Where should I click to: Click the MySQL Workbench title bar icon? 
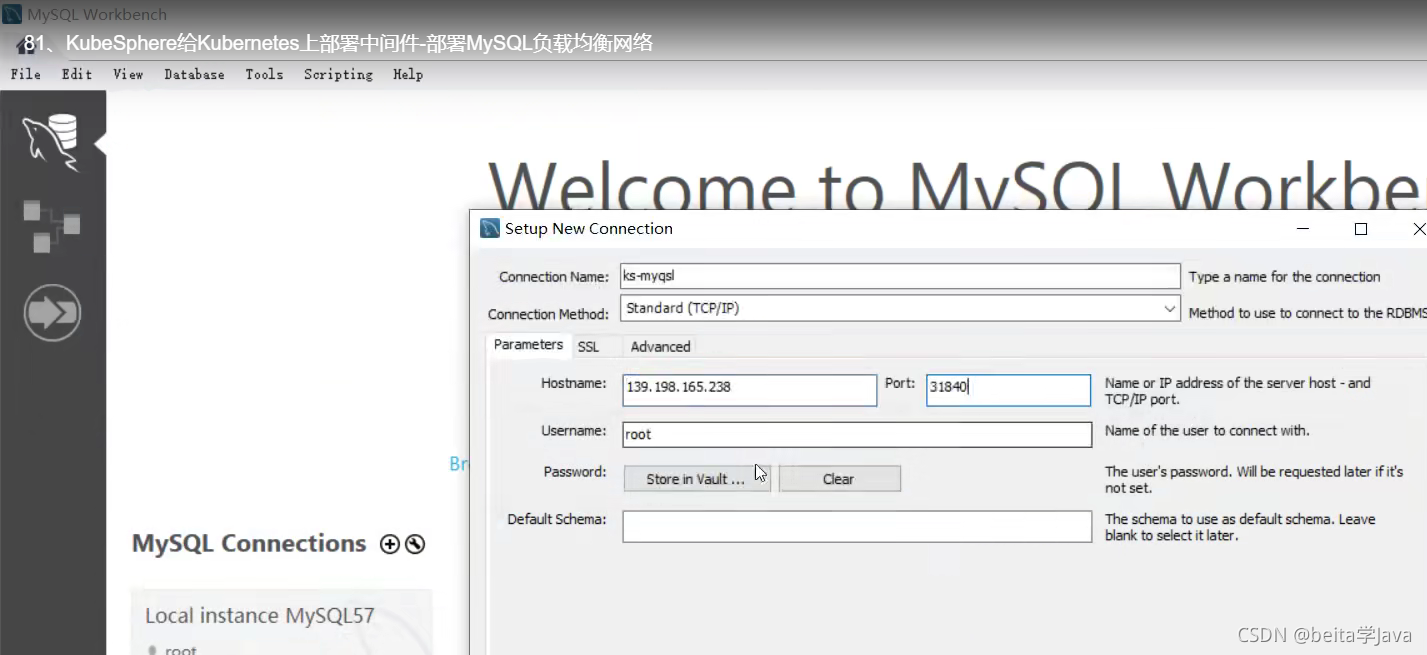(x=12, y=14)
